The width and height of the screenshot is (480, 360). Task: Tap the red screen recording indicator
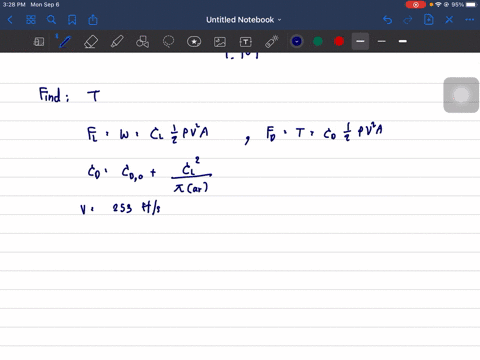pos(416,5)
